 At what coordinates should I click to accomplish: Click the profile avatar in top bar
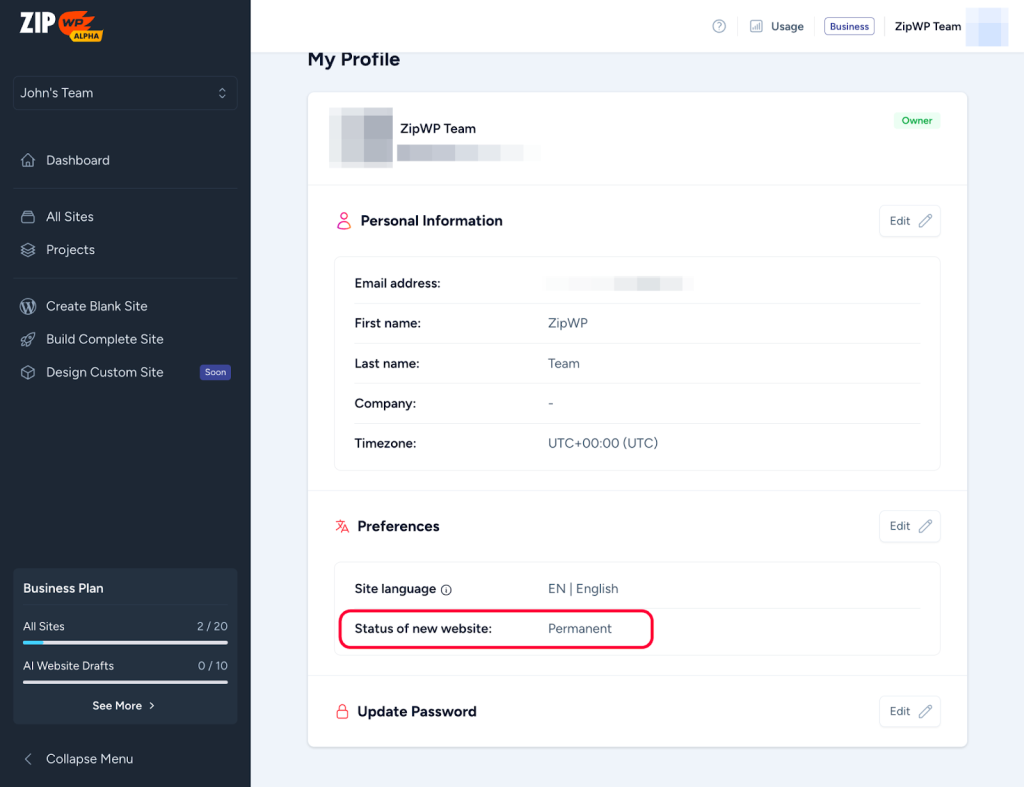pos(992,27)
